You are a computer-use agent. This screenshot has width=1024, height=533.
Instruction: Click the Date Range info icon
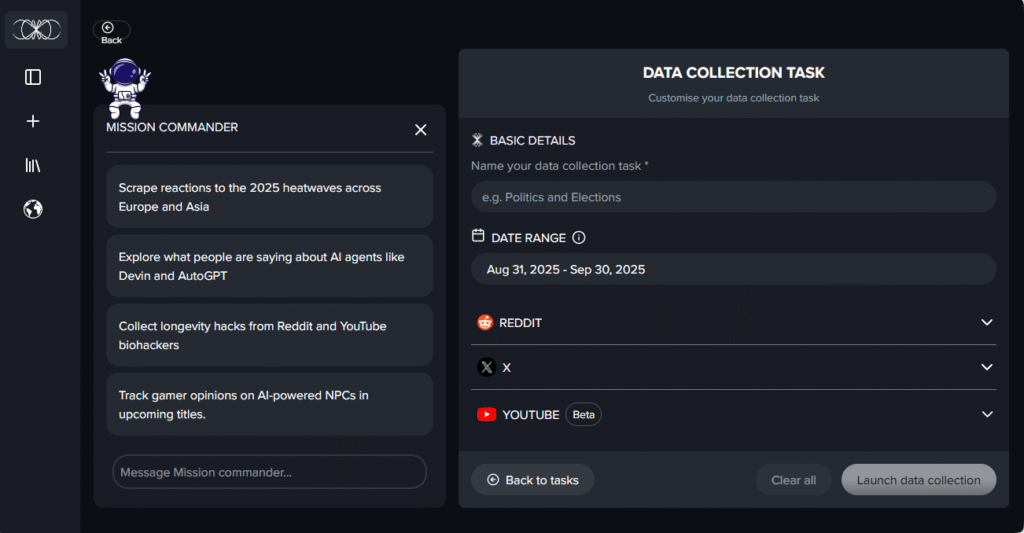point(579,238)
